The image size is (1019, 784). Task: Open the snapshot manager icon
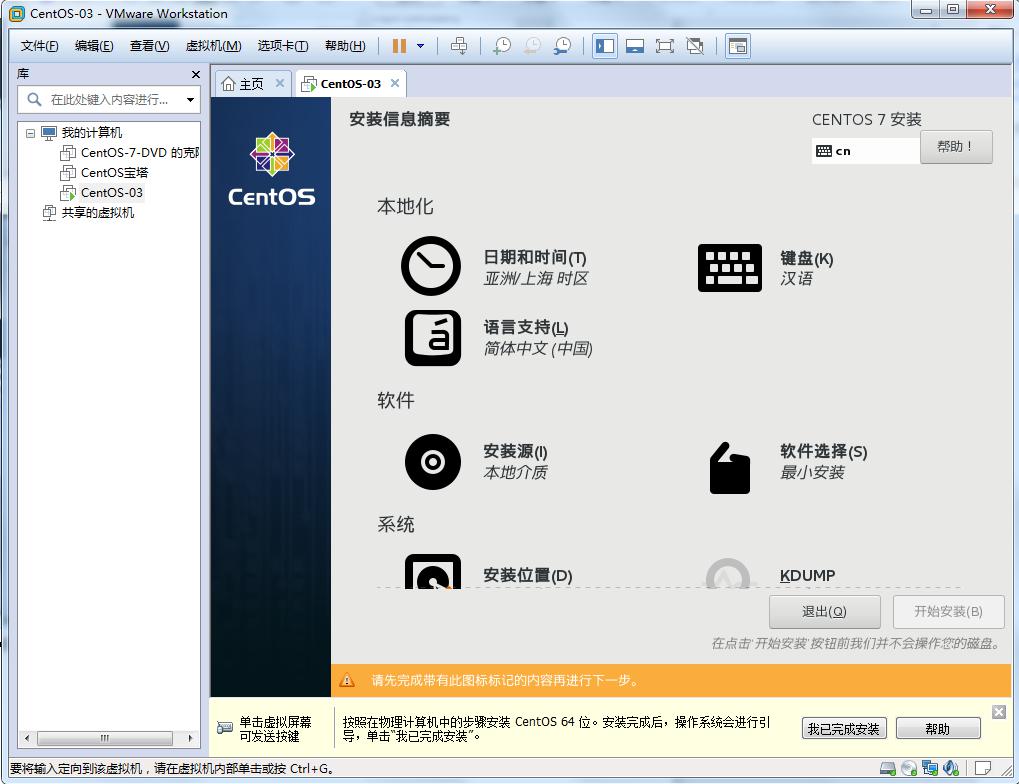coord(562,46)
